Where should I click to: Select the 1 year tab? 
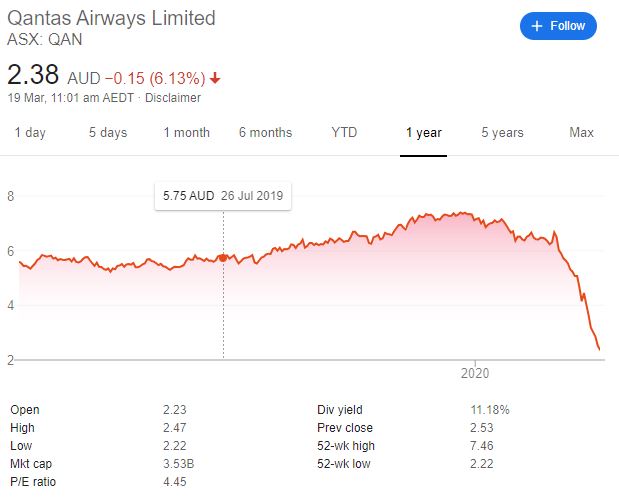point(424,133)
